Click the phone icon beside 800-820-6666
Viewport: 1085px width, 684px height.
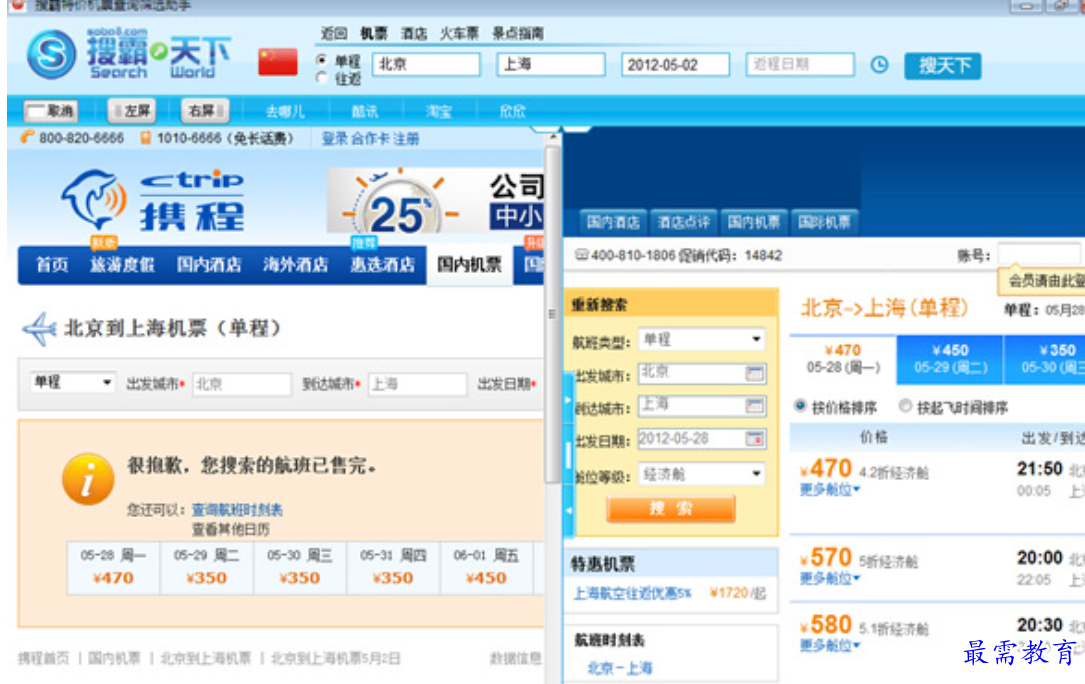click(26, 137)
